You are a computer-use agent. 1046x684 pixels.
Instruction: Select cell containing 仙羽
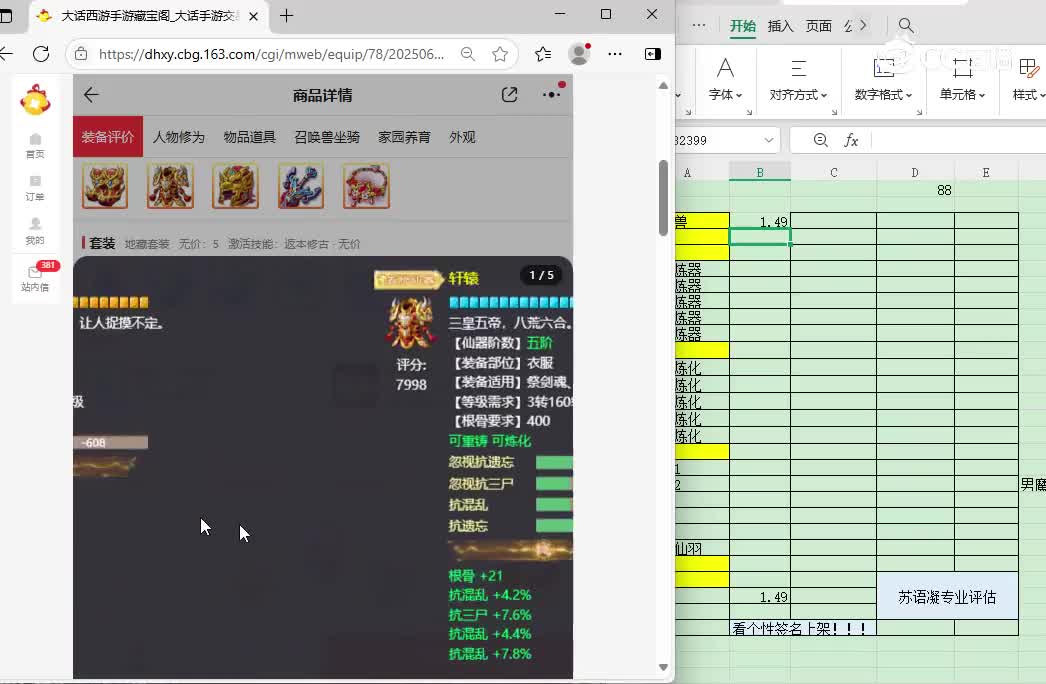(702, 549)
